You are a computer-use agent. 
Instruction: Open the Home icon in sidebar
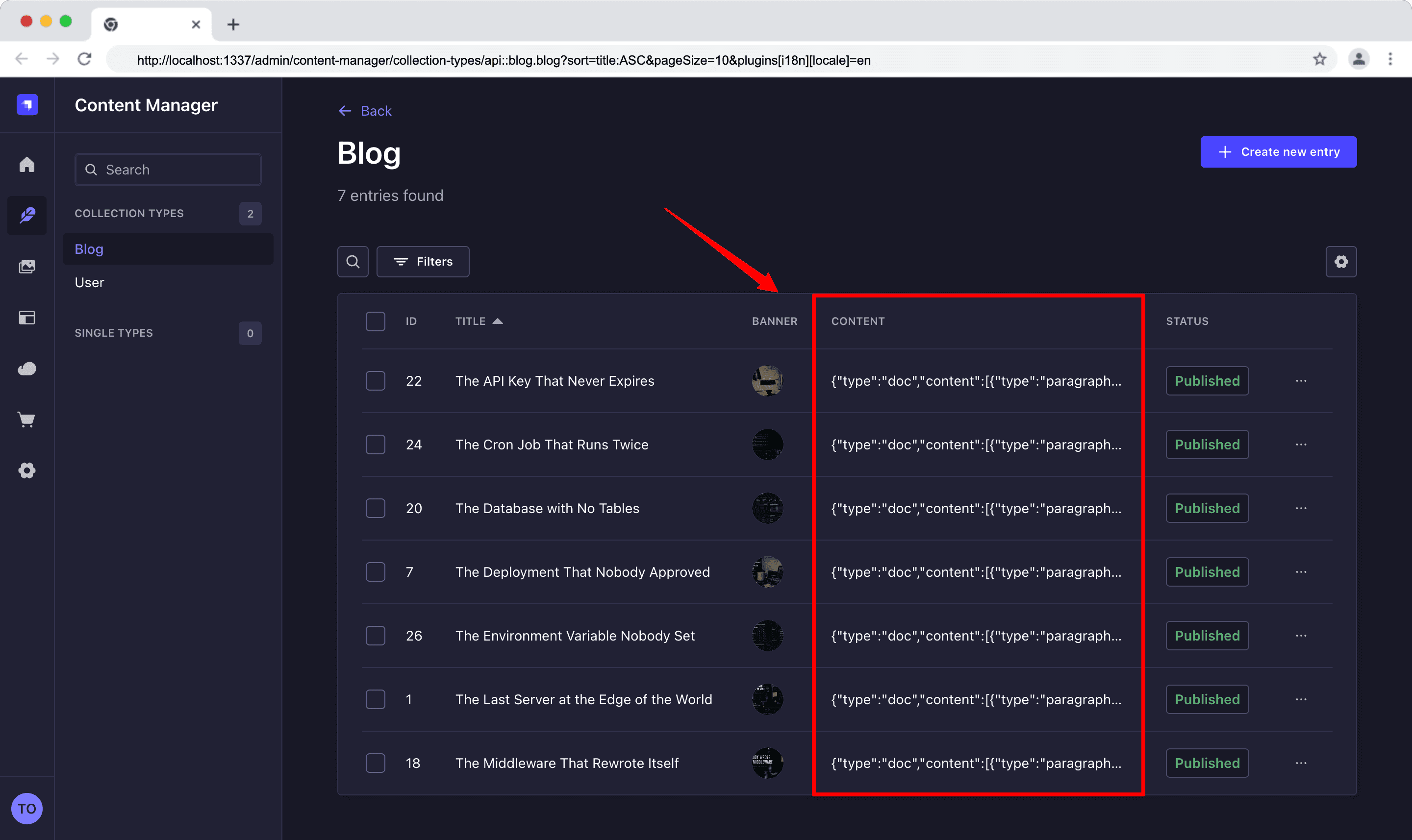[26, 165]
